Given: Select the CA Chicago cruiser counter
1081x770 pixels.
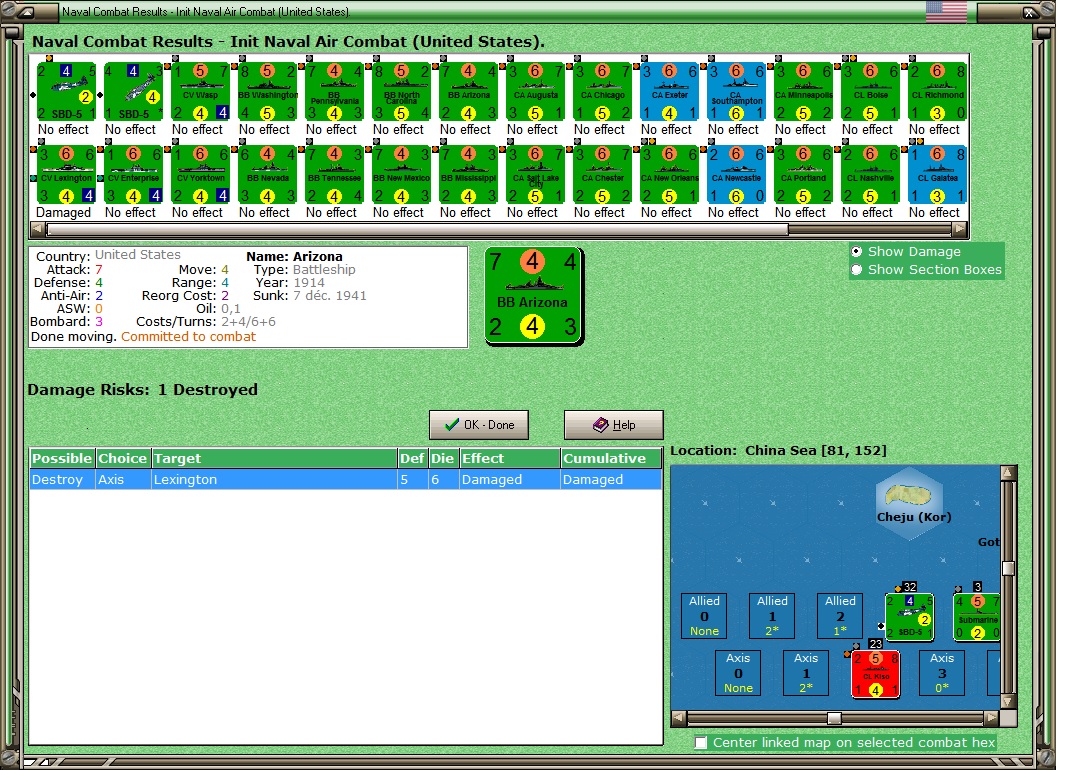Looking at the screenshot, I should [x=601, y=92].
